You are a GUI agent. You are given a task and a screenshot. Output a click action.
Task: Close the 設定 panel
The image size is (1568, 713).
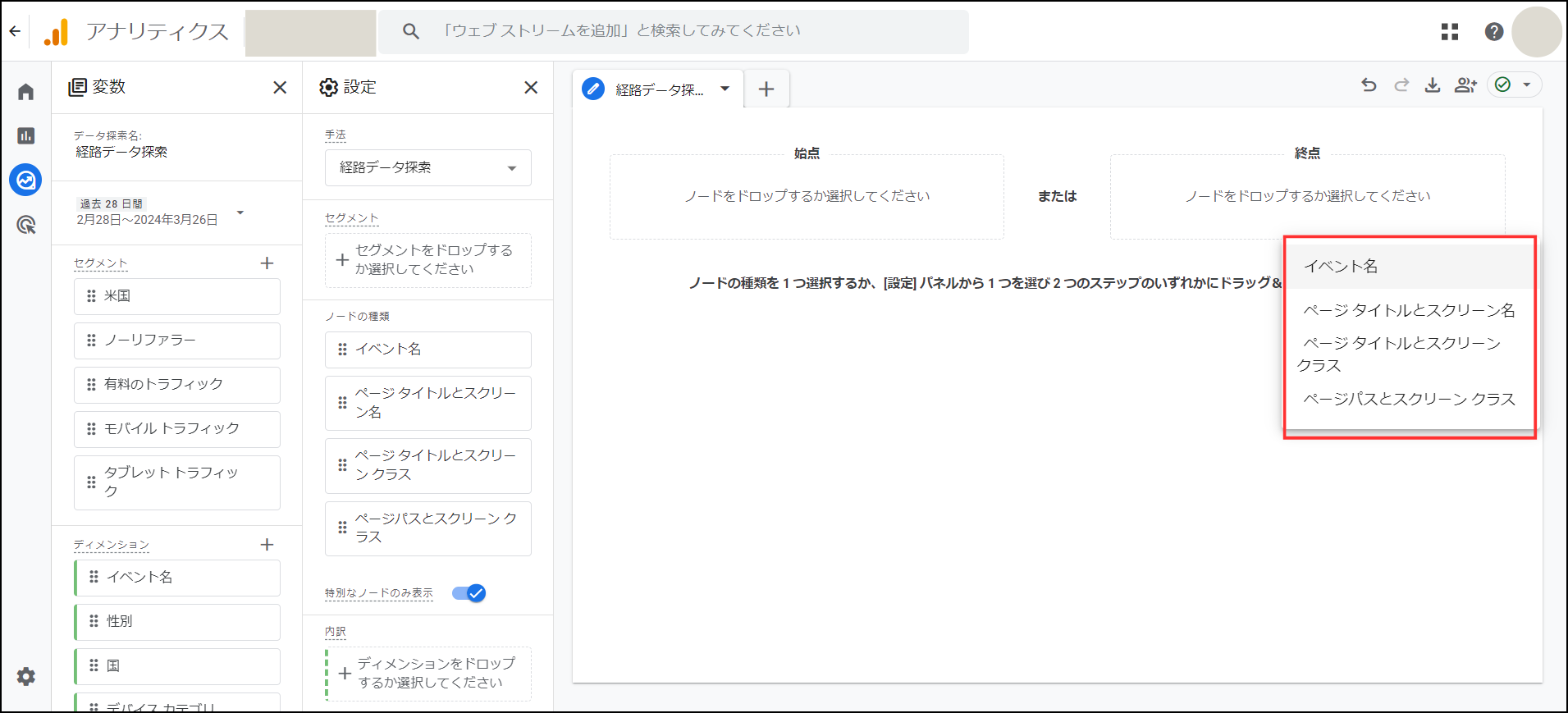coord(531,87)
